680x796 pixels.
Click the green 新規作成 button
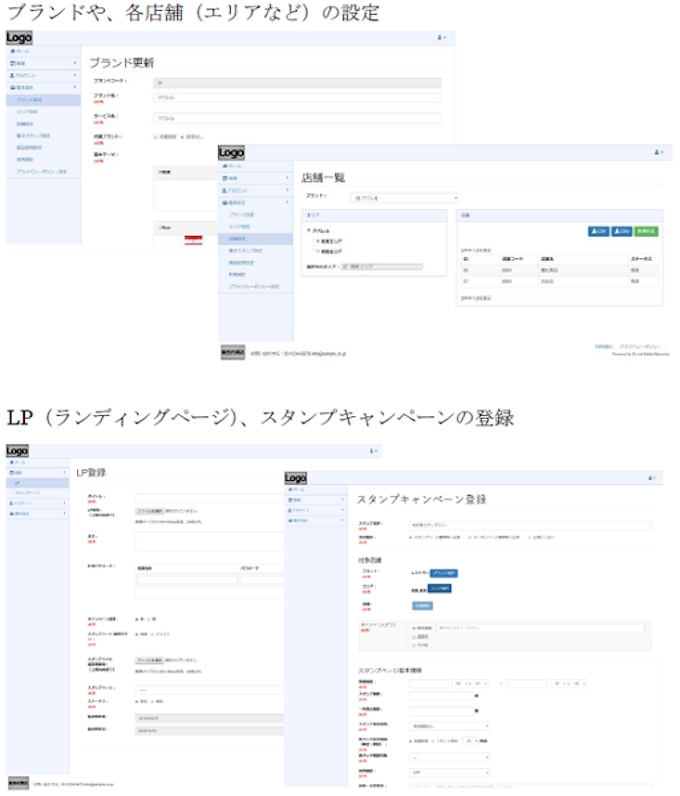(x=645, y=231)
